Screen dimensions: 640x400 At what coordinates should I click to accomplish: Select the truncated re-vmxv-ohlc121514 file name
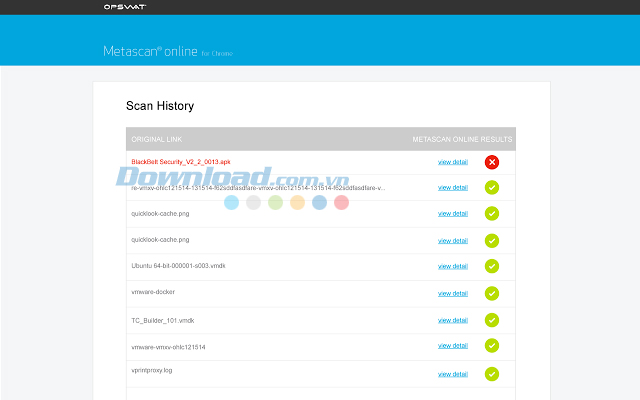(x=258, y=188)
